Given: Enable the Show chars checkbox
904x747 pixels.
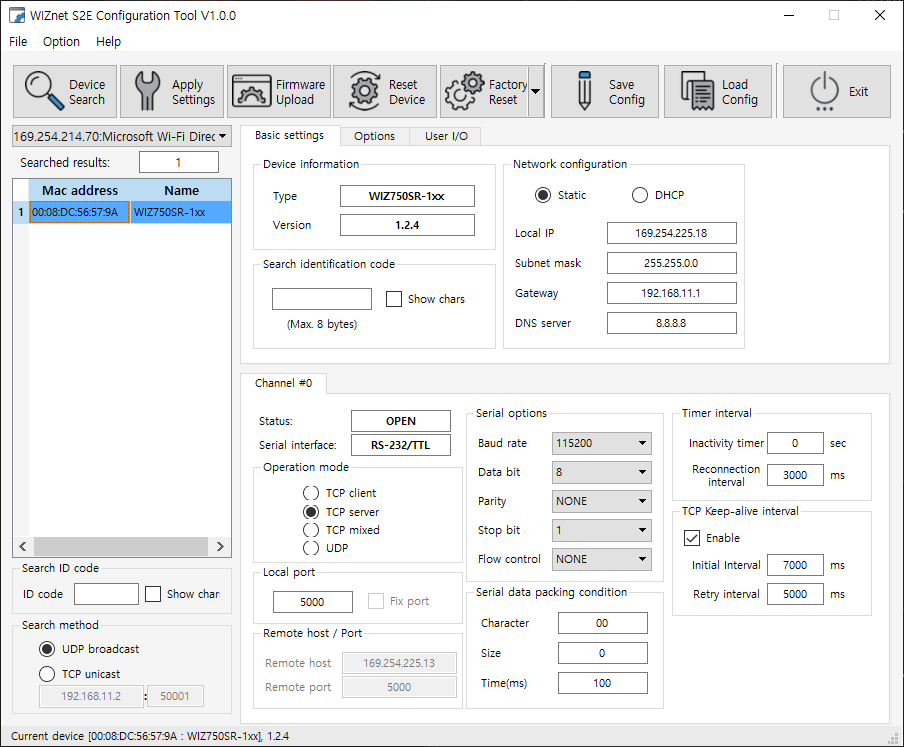Looking at the screenshot, I should click(x=394, y=298).
